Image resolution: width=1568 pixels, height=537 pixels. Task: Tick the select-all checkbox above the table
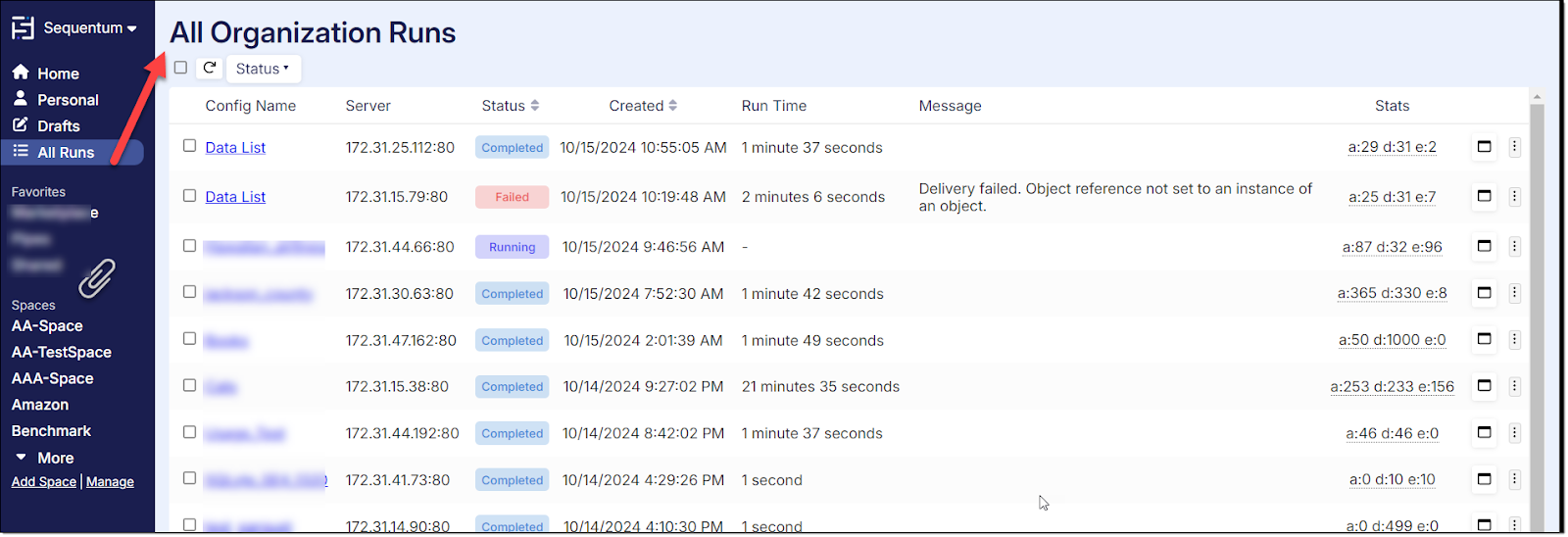coord(180,68)
